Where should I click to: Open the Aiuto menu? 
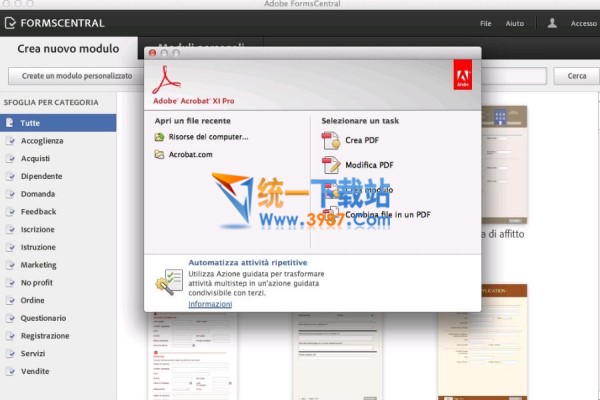(515, 23)
